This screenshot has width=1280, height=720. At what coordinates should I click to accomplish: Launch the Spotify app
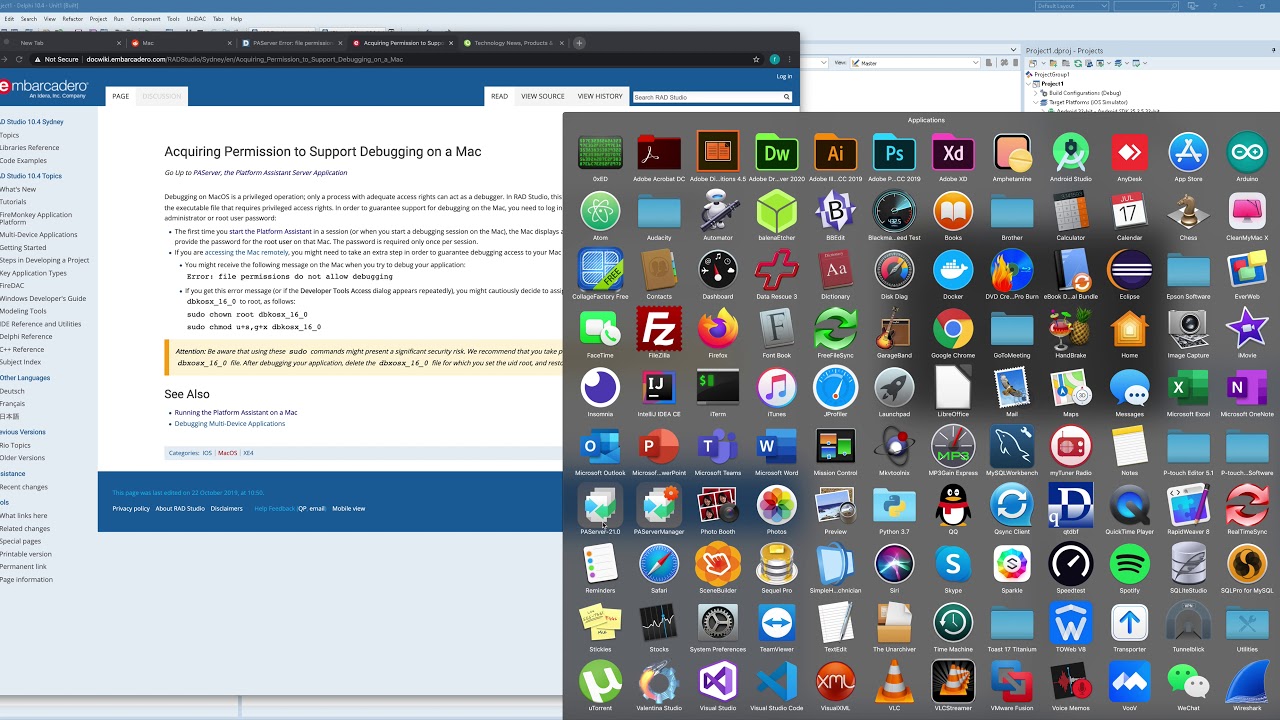tap(1130, 565)
